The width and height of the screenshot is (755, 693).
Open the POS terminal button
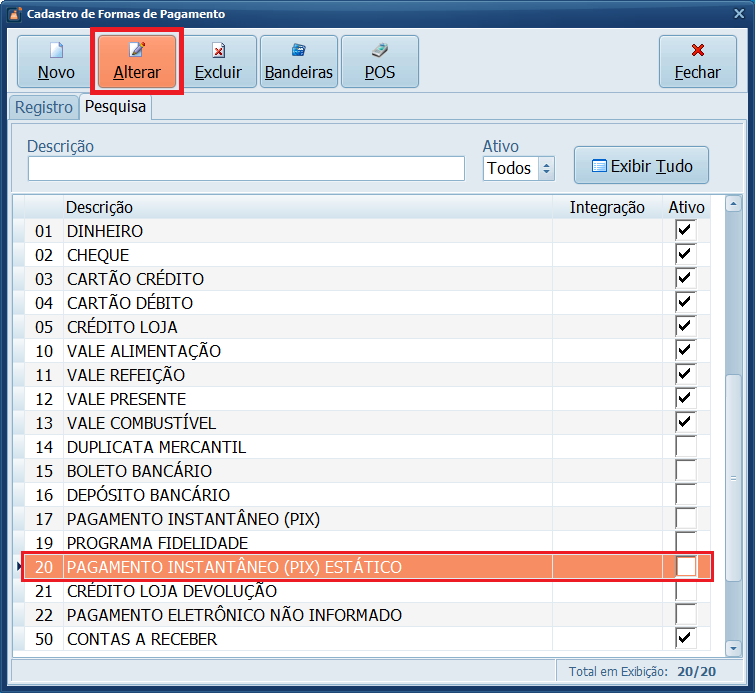(x=380, y=62)
